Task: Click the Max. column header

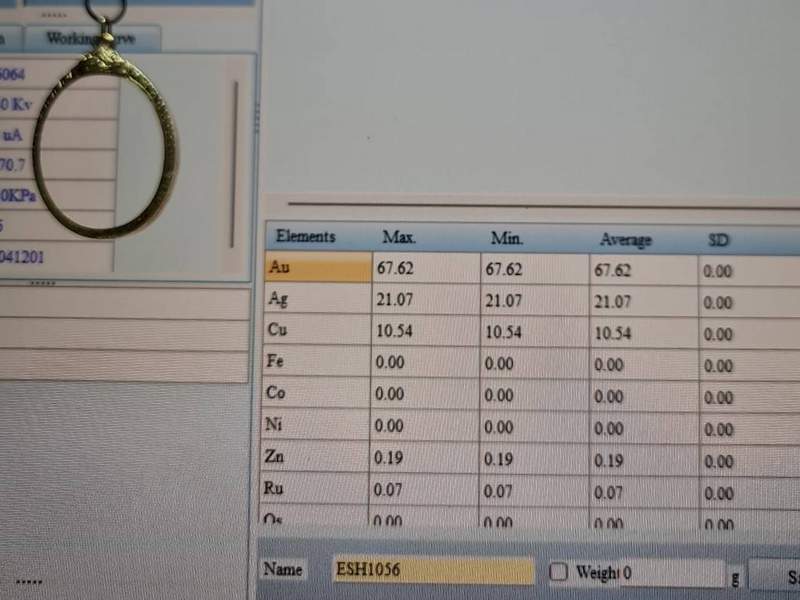Action: point(399,238)
